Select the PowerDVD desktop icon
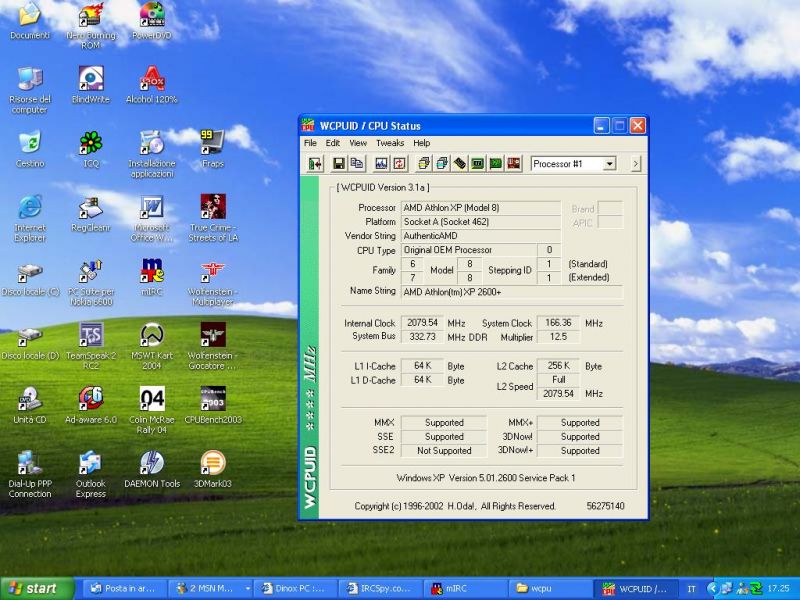Viewport: 800px width, 600px height. coord(152,21)
